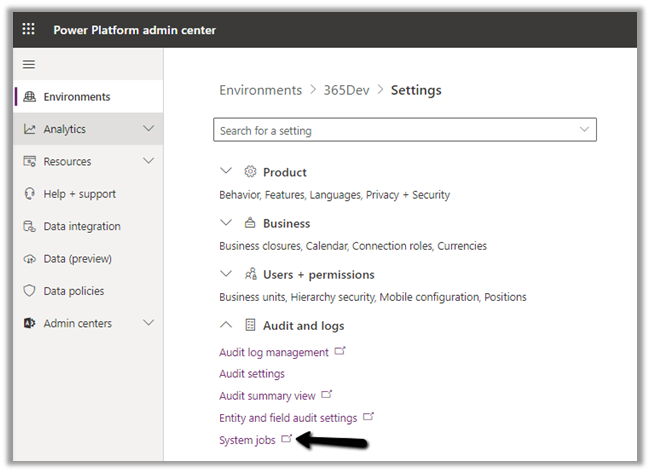Open the 365Dev breadcrumb link
Screen dimensions: 650x473
pyautogui.click(x=346, y=90)
